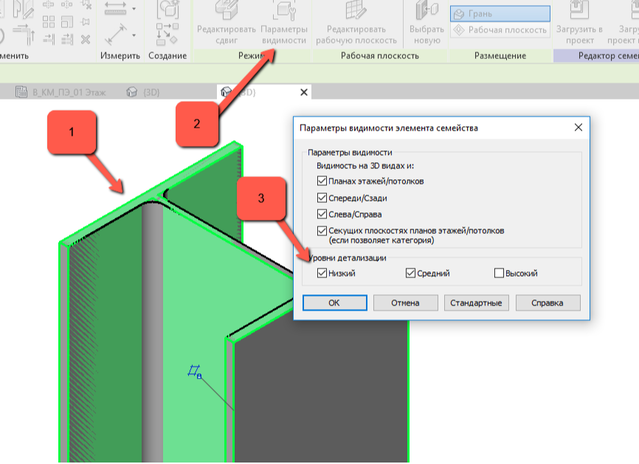Screen dimensions: 639x464
Task: Click Редактировать рабочую плоскость in ribbon
Action: (x=356, y=23)
